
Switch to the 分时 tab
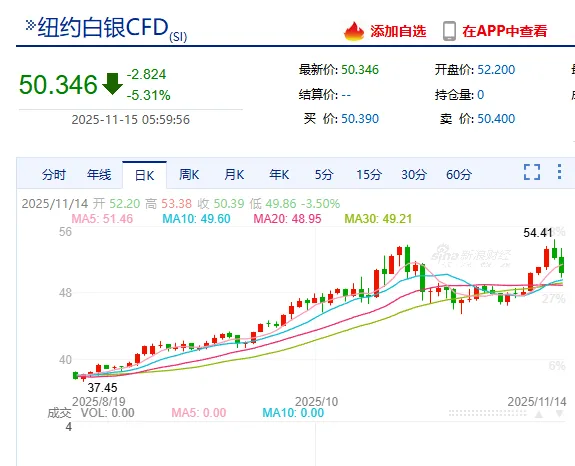(x=54, y=175)
